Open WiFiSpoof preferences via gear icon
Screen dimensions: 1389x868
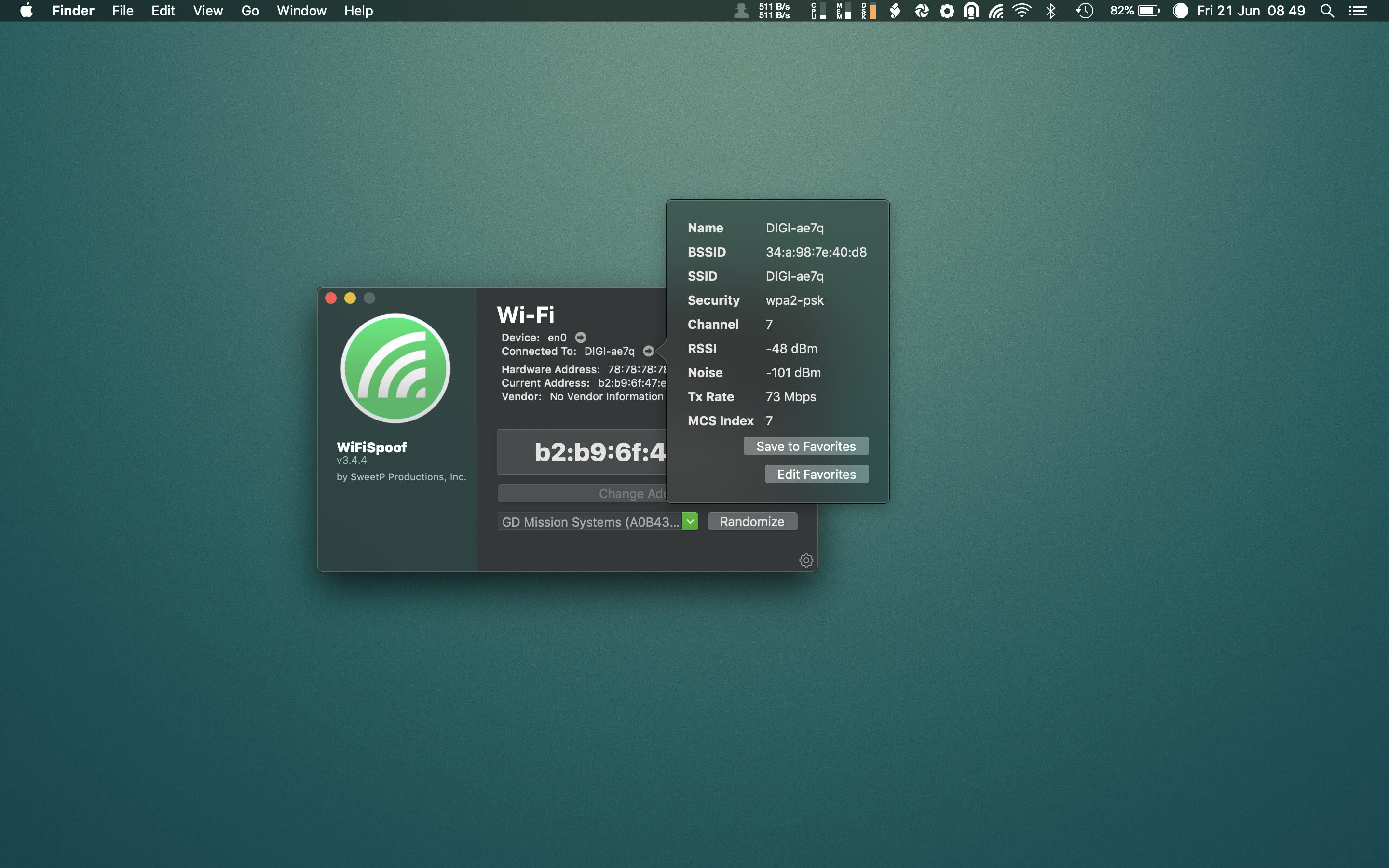[x=806, y=560]
